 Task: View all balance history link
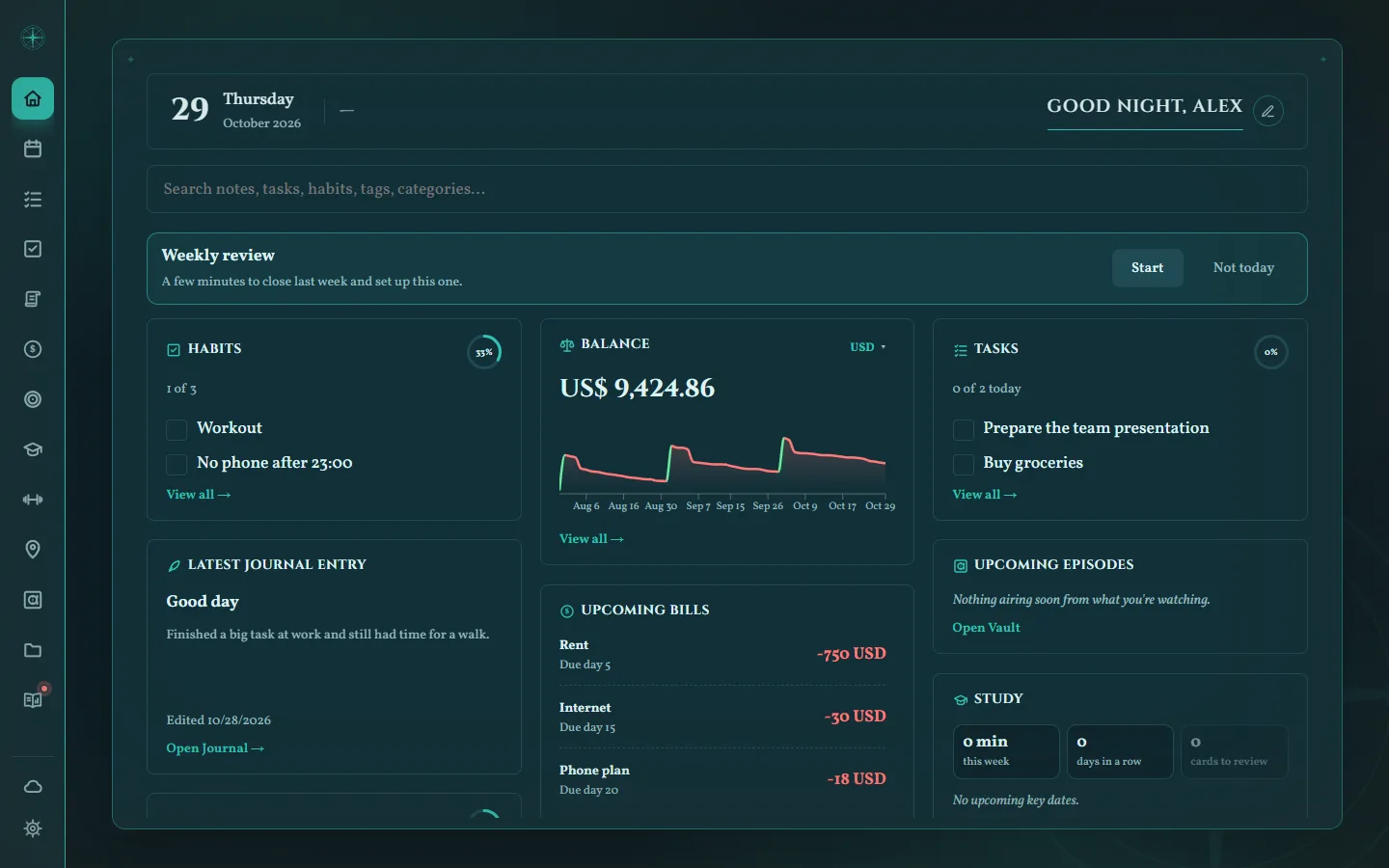591,539
